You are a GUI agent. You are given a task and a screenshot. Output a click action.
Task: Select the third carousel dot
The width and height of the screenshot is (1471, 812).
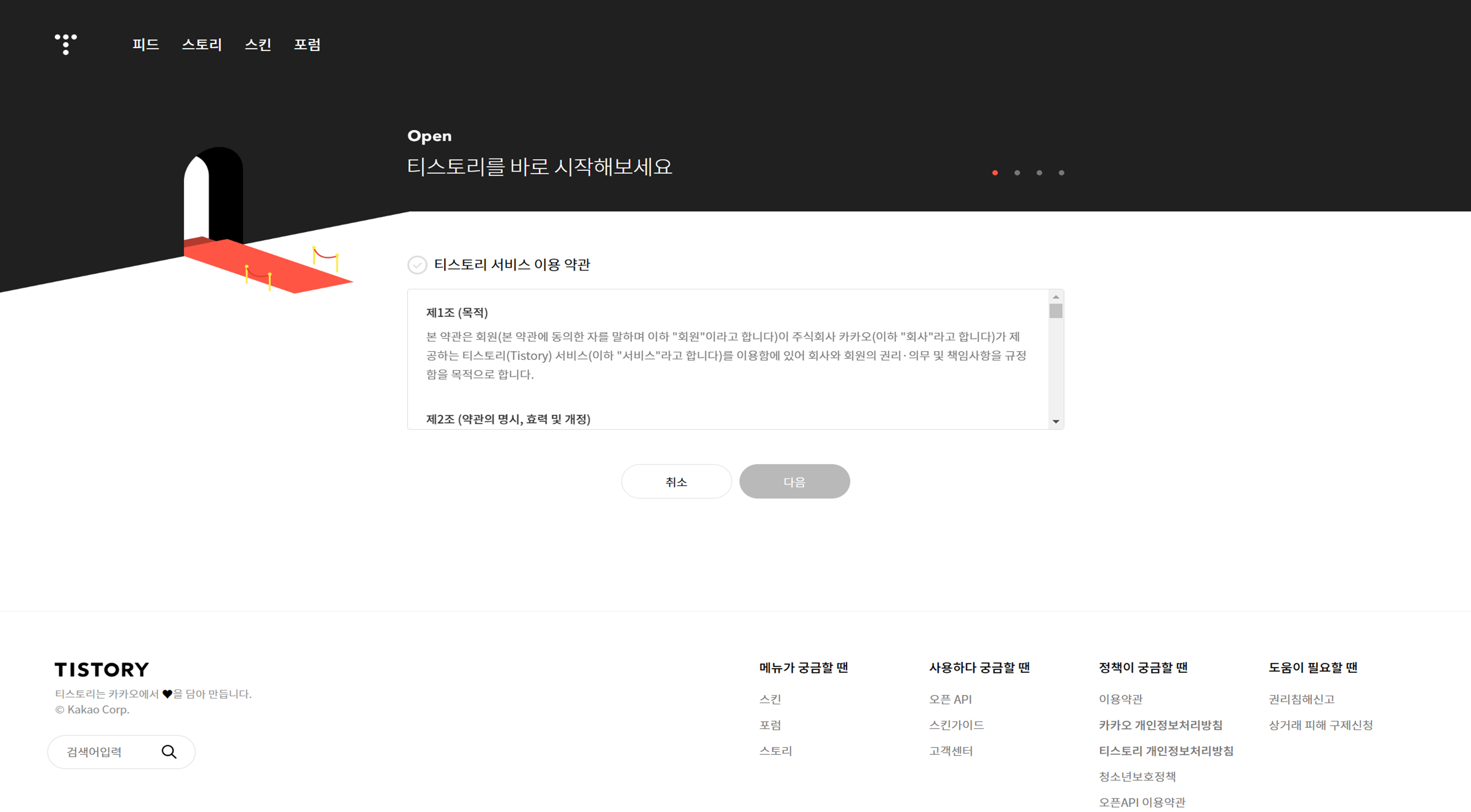point(1039,173)
